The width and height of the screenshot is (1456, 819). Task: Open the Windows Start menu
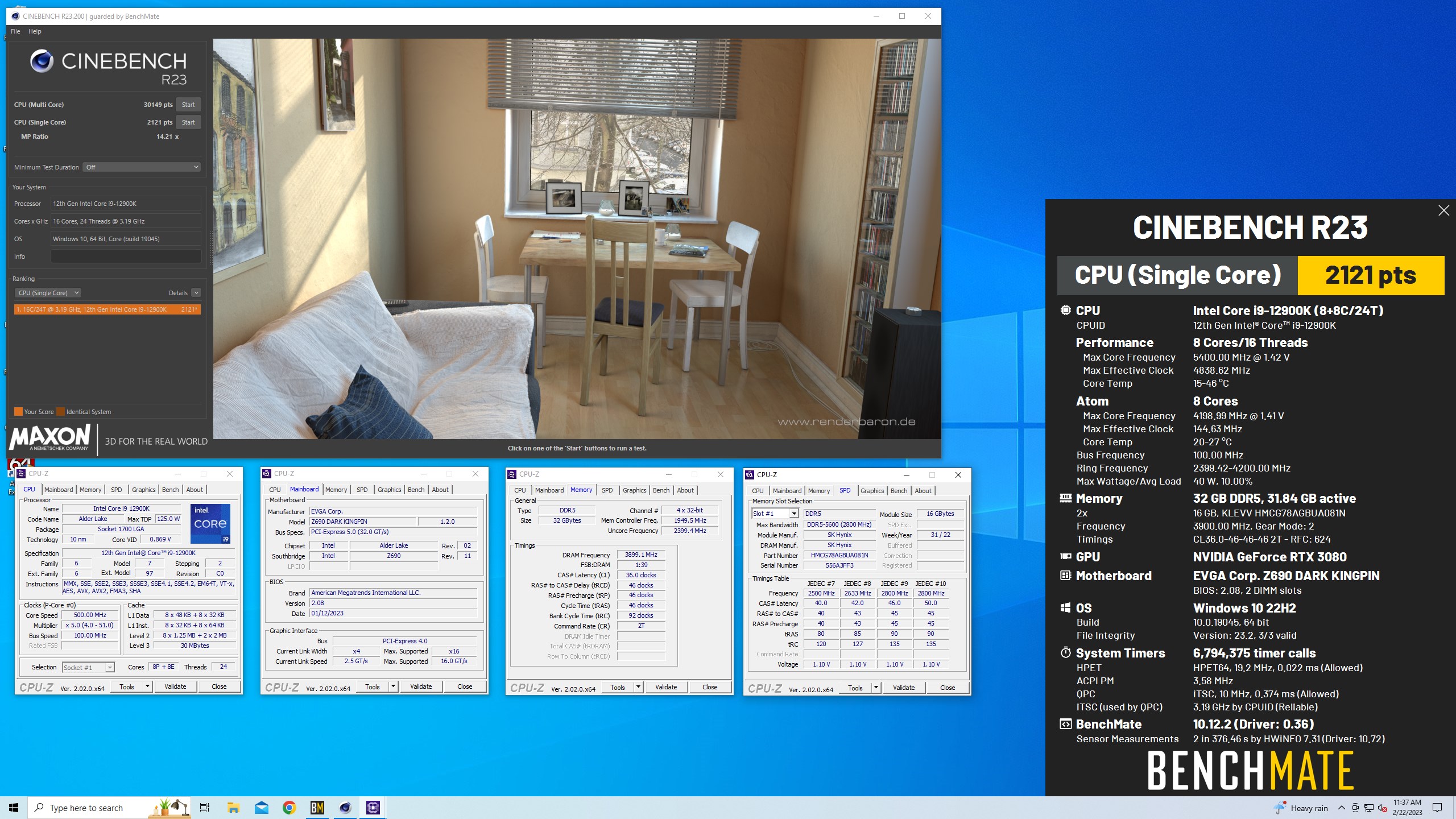tap(14, 808)
